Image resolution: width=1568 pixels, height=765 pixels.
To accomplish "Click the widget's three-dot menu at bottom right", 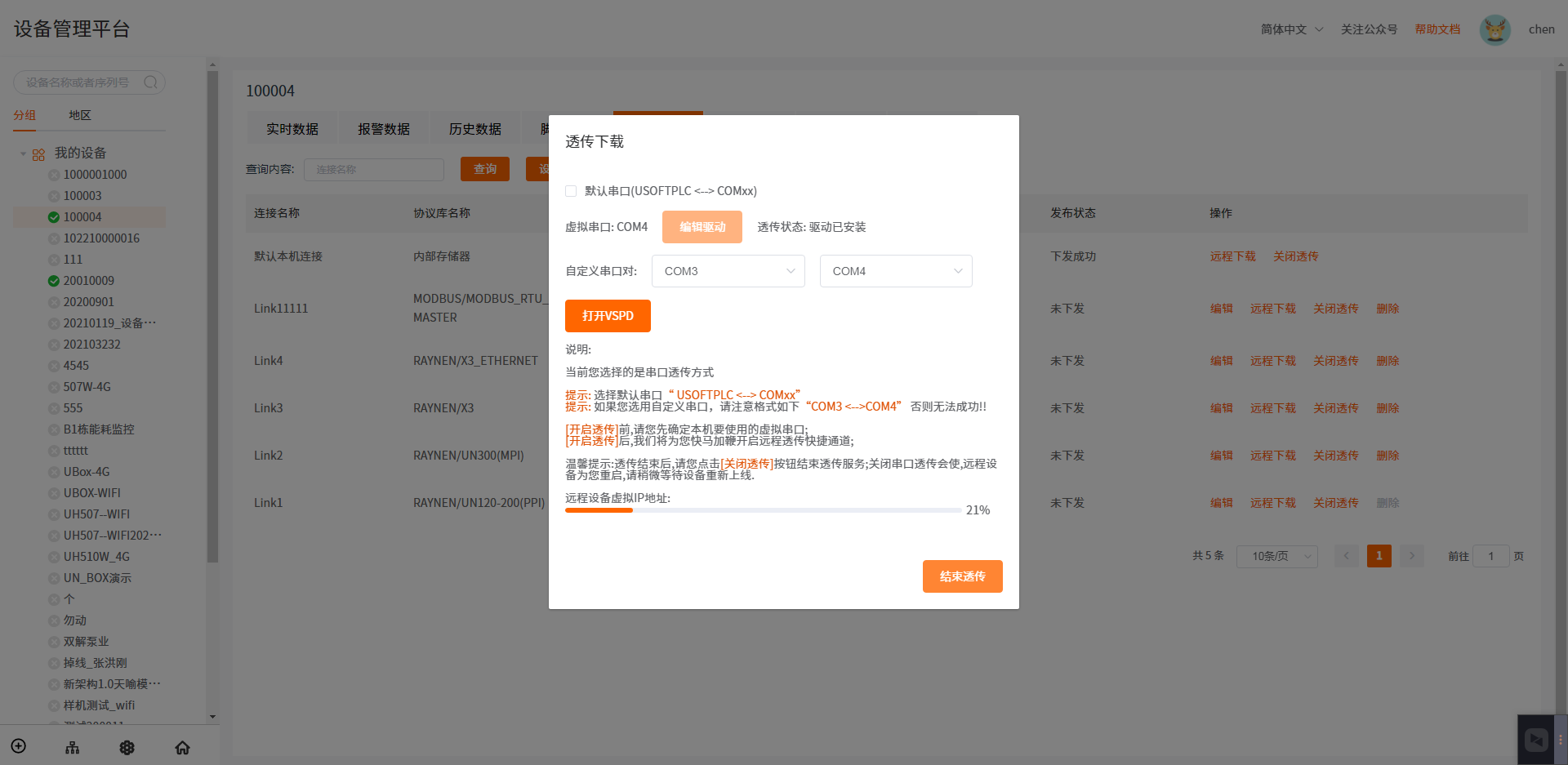I will coord(1560,740).
